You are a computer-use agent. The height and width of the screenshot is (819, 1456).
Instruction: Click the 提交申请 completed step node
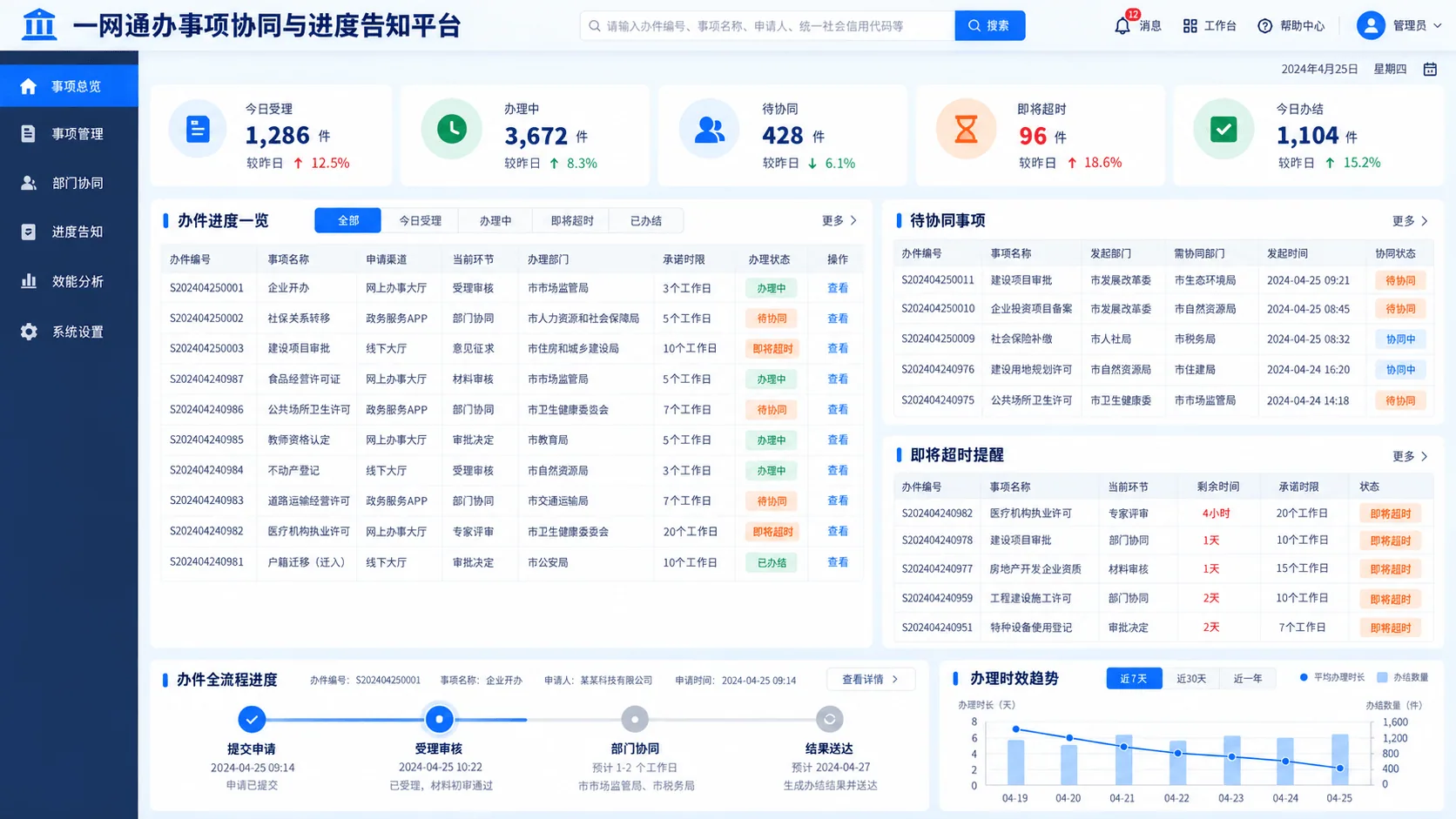click(252, 719)
